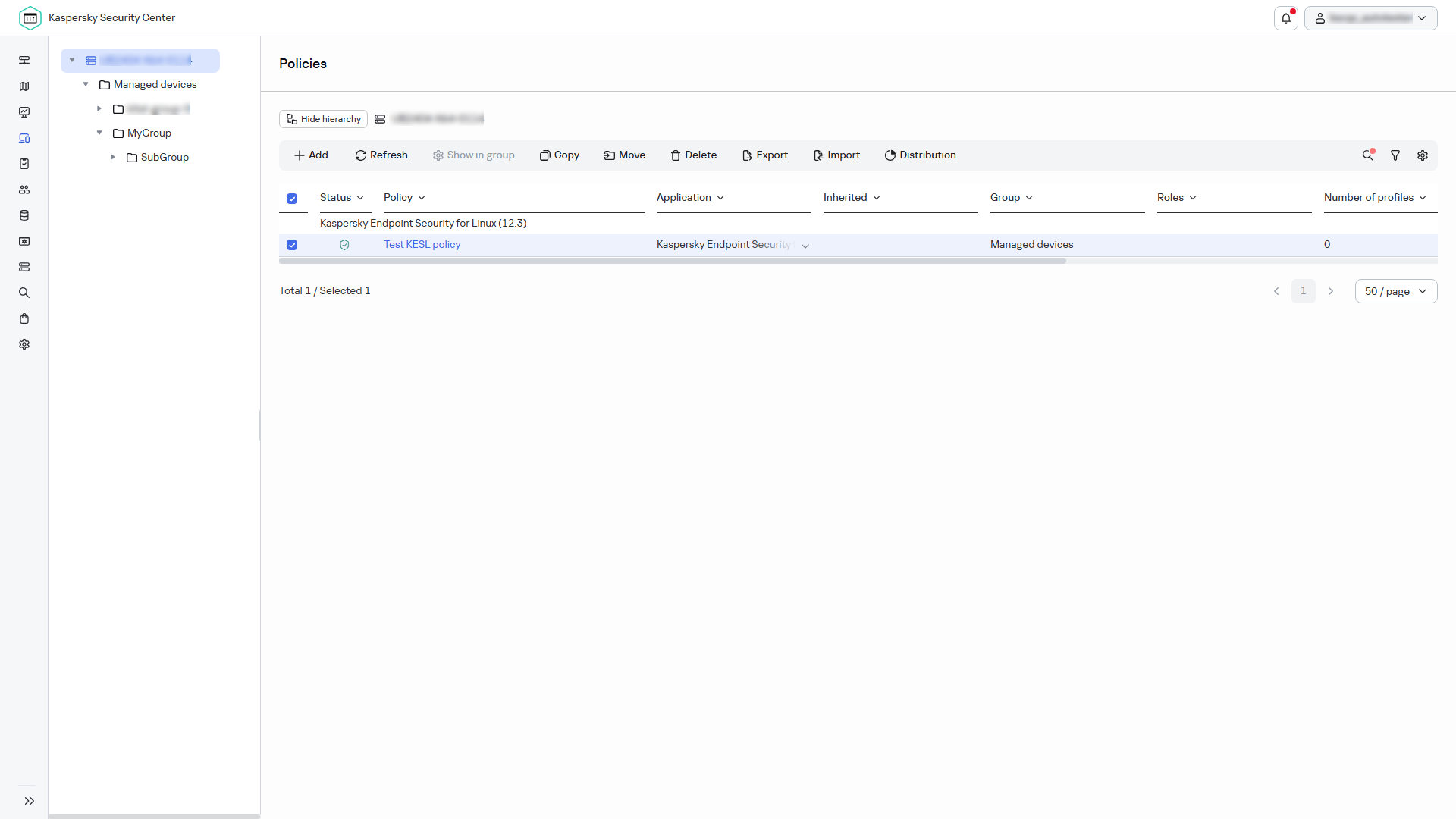
Task: Collapse the MyGroup tree node
Action: 99,133
